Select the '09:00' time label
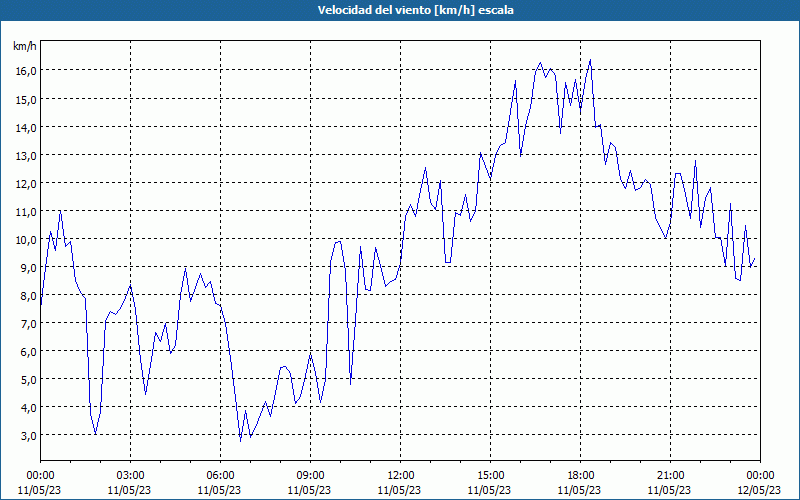 coord(310,476)
